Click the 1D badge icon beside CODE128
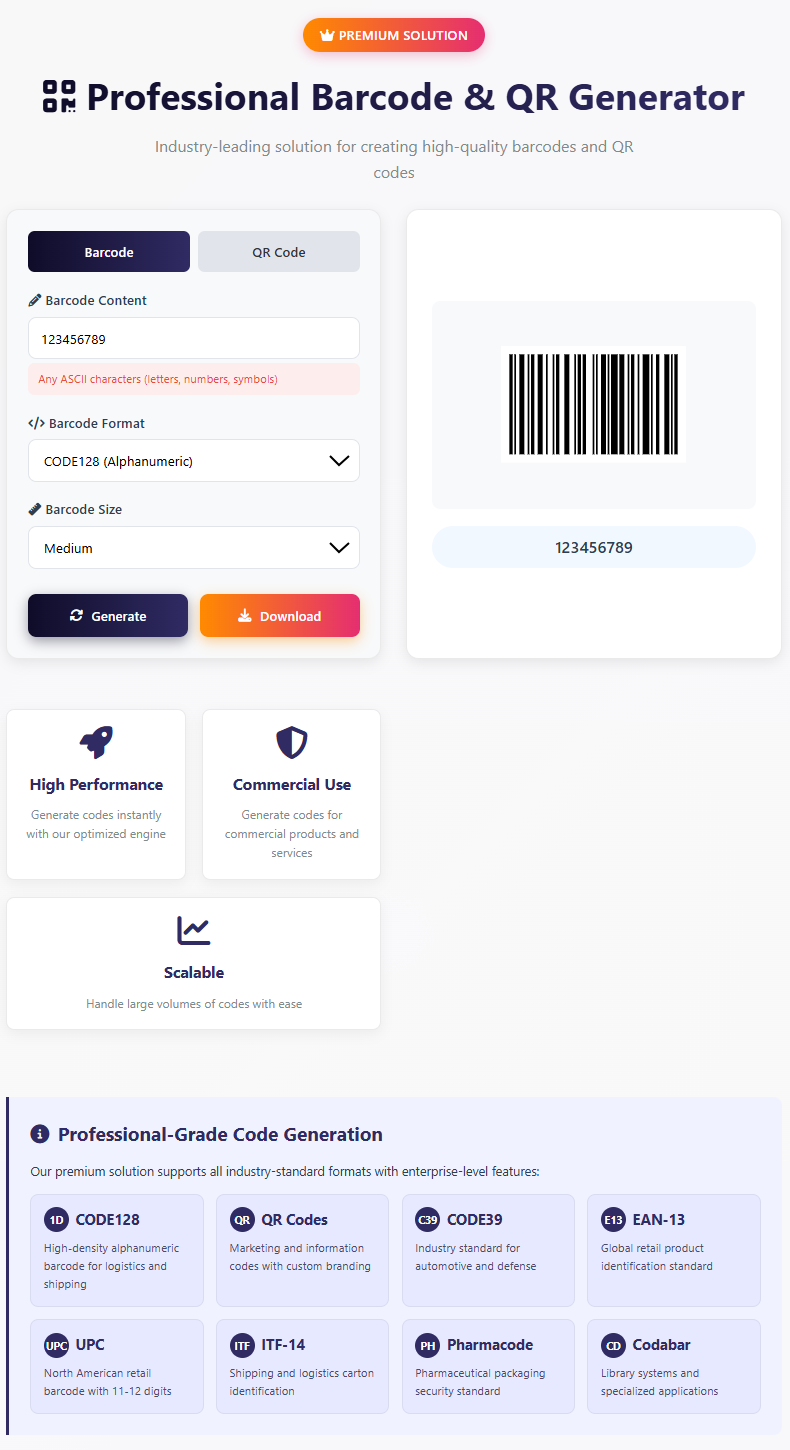This screenshot has height=1450, width=790. click(x=57, y=1219)
